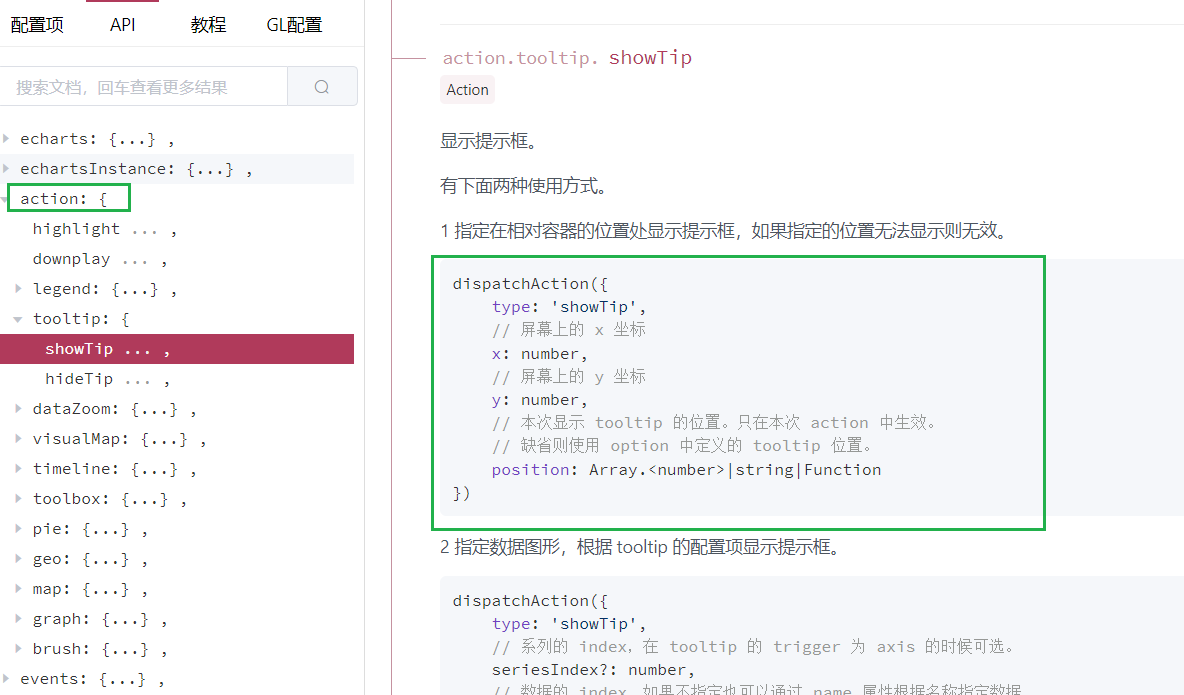Open the hideTip entry
Screen dimensions: 1184x695
tap(79, 379)
